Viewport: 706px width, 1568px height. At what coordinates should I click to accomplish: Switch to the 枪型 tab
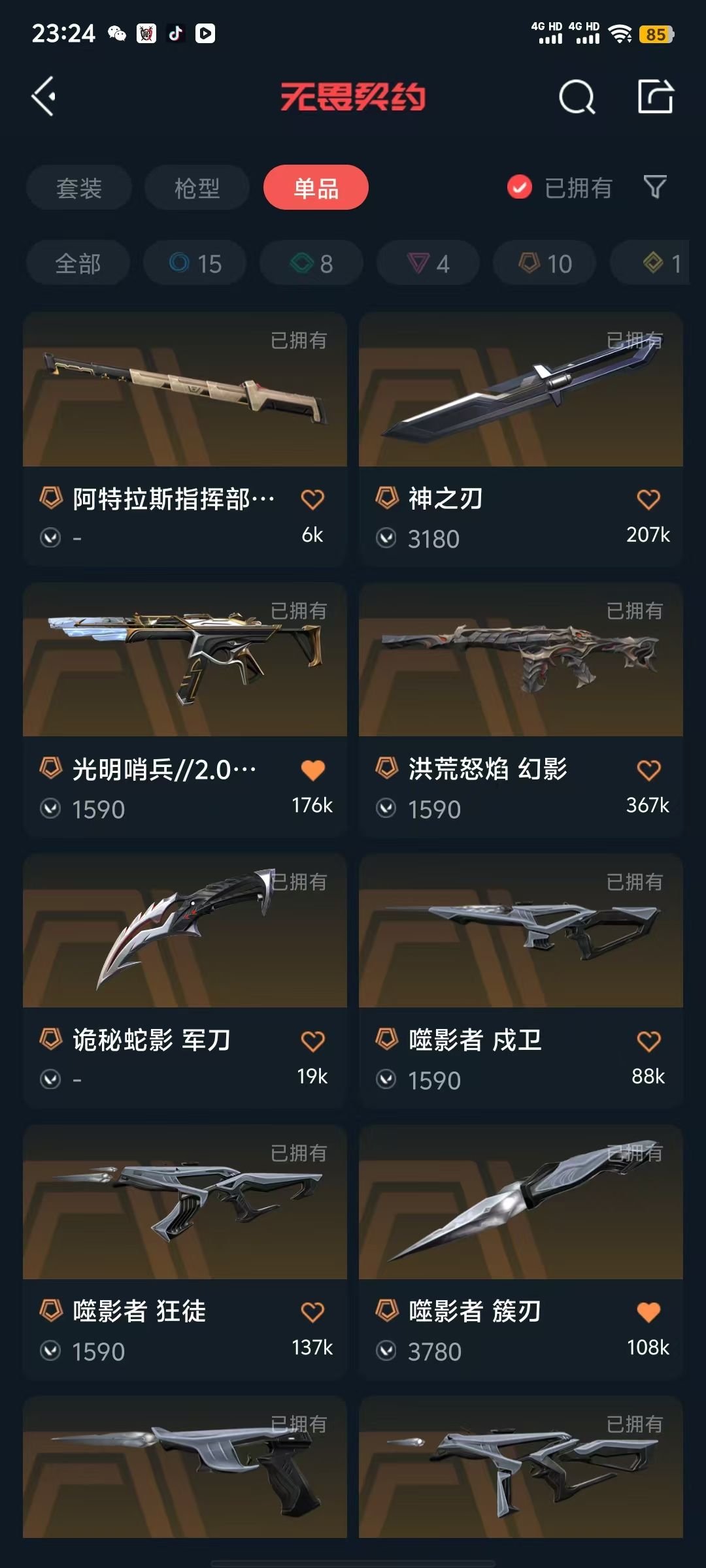[x=197, y=188]
